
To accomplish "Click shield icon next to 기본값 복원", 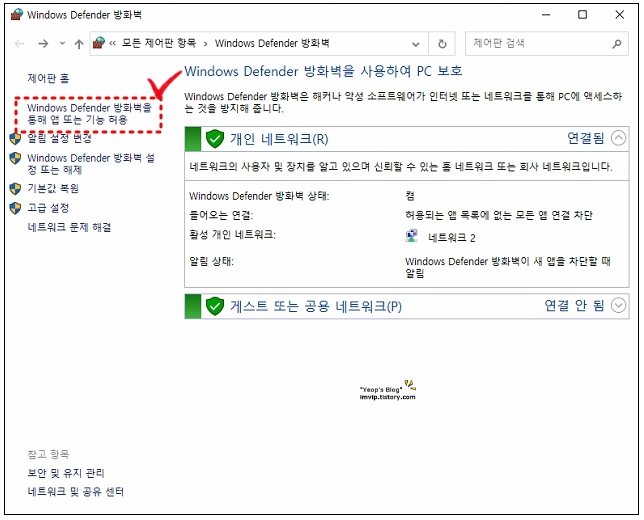I will pyautogui.click(x=15, y=189).
